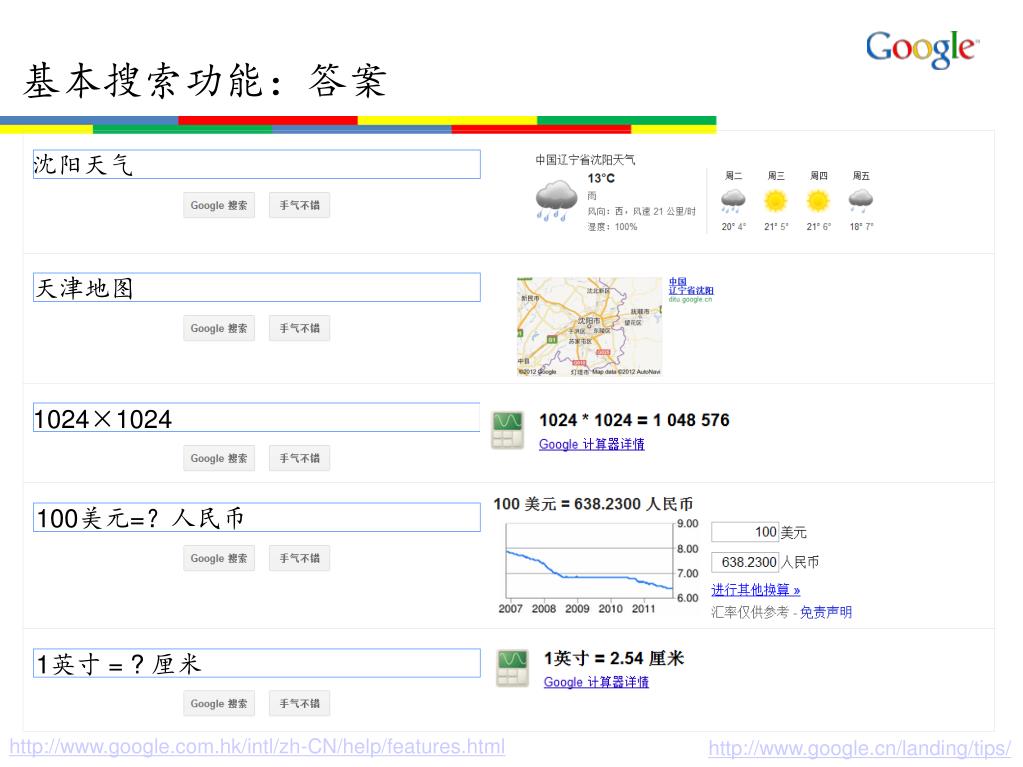Image resolution: width=1023 pixels, height=767 pixels.
Task: Click the 100 美元 = 638.2300 人民币 result
Action: [593, 504]
